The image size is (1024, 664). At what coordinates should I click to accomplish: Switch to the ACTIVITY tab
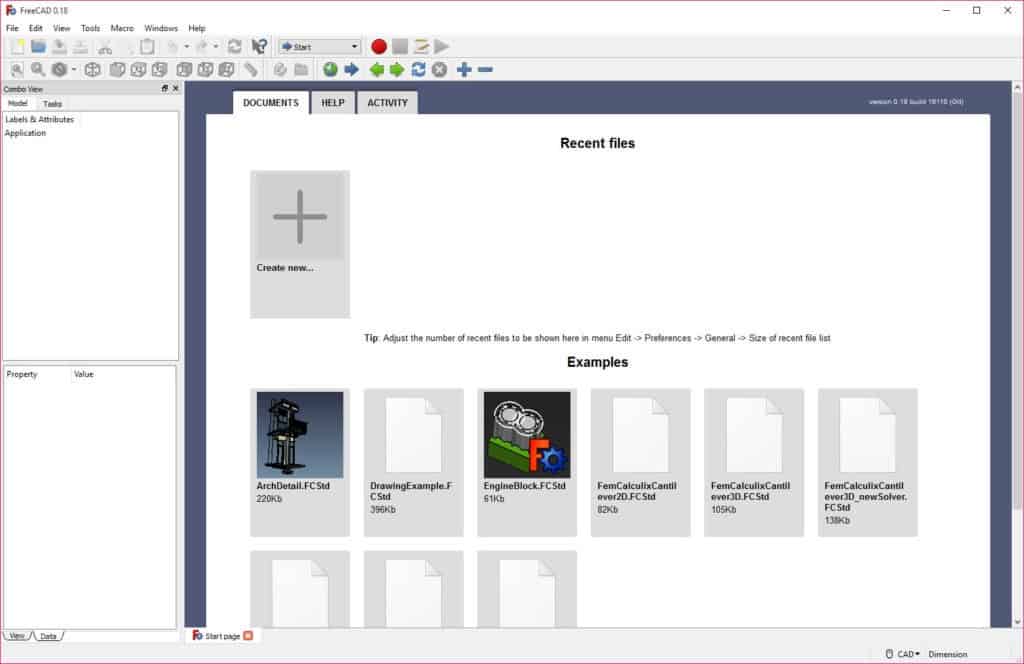click(x=387, y=103)
